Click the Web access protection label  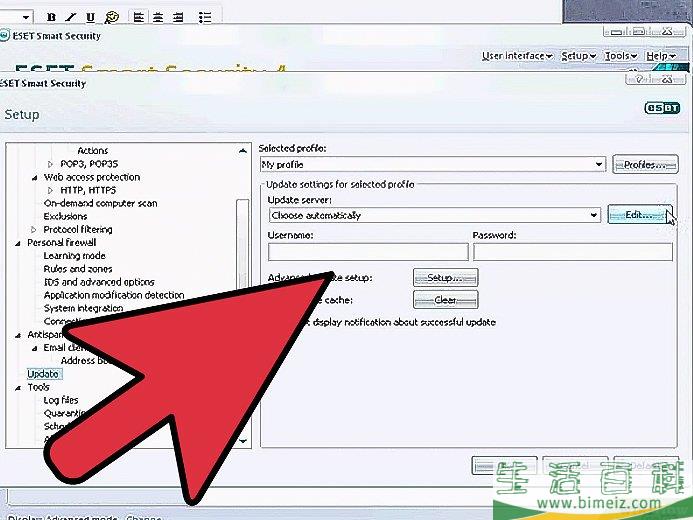pos(92,177)
